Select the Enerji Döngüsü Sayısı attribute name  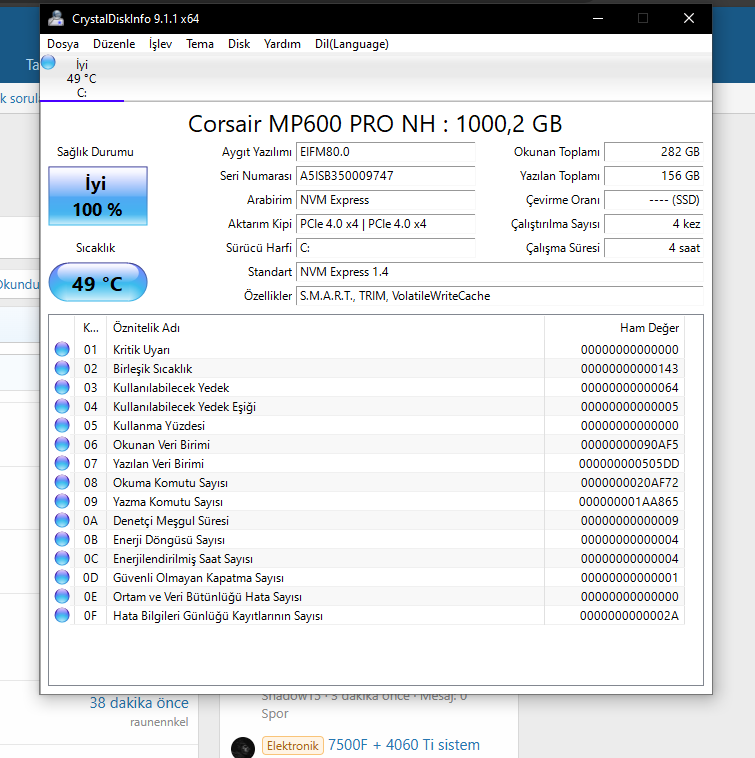pos(169,540)
